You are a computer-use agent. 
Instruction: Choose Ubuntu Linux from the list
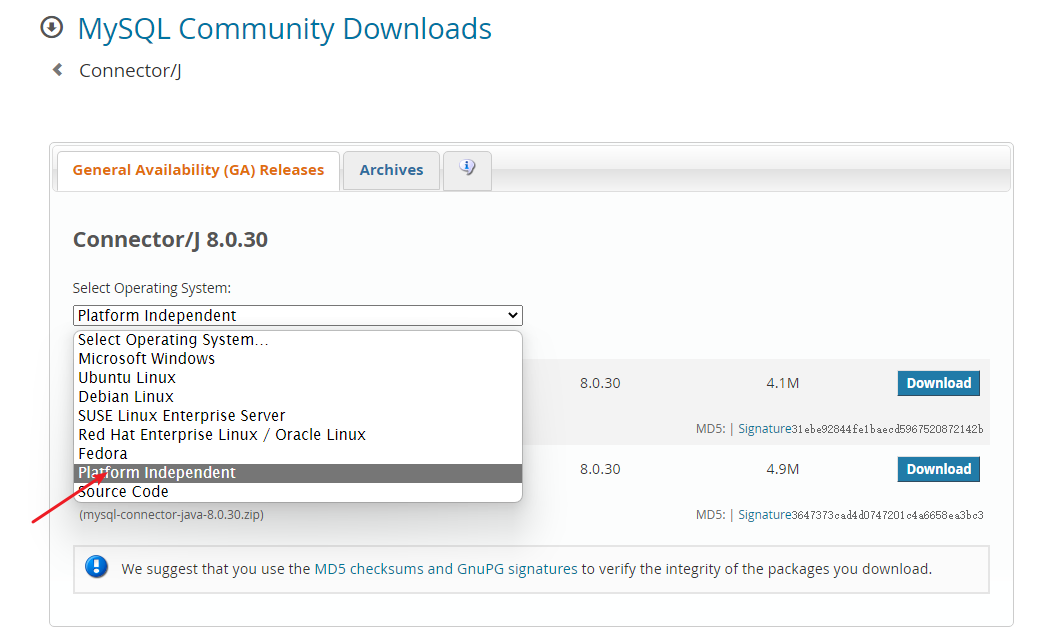point(127,378)
